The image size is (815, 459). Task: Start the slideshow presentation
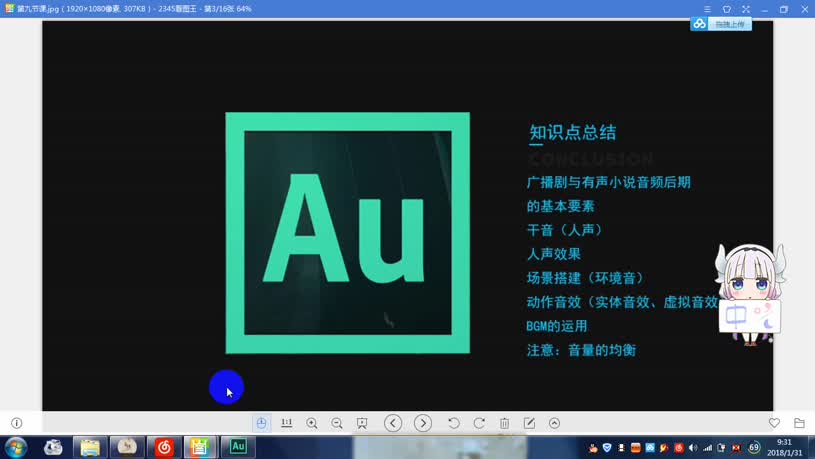tap(362, 423)
